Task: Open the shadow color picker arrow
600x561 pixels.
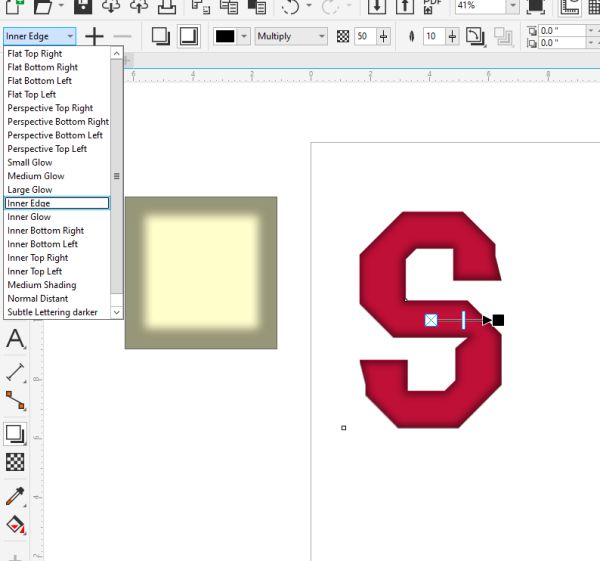Action: (x=243, y=36)
